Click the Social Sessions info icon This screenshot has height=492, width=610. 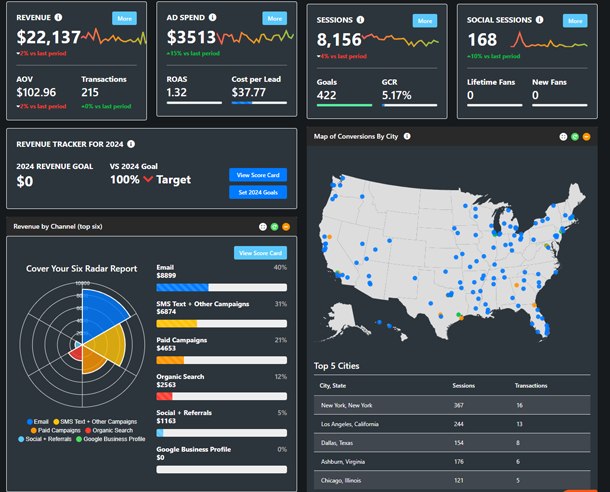[541, 19]
